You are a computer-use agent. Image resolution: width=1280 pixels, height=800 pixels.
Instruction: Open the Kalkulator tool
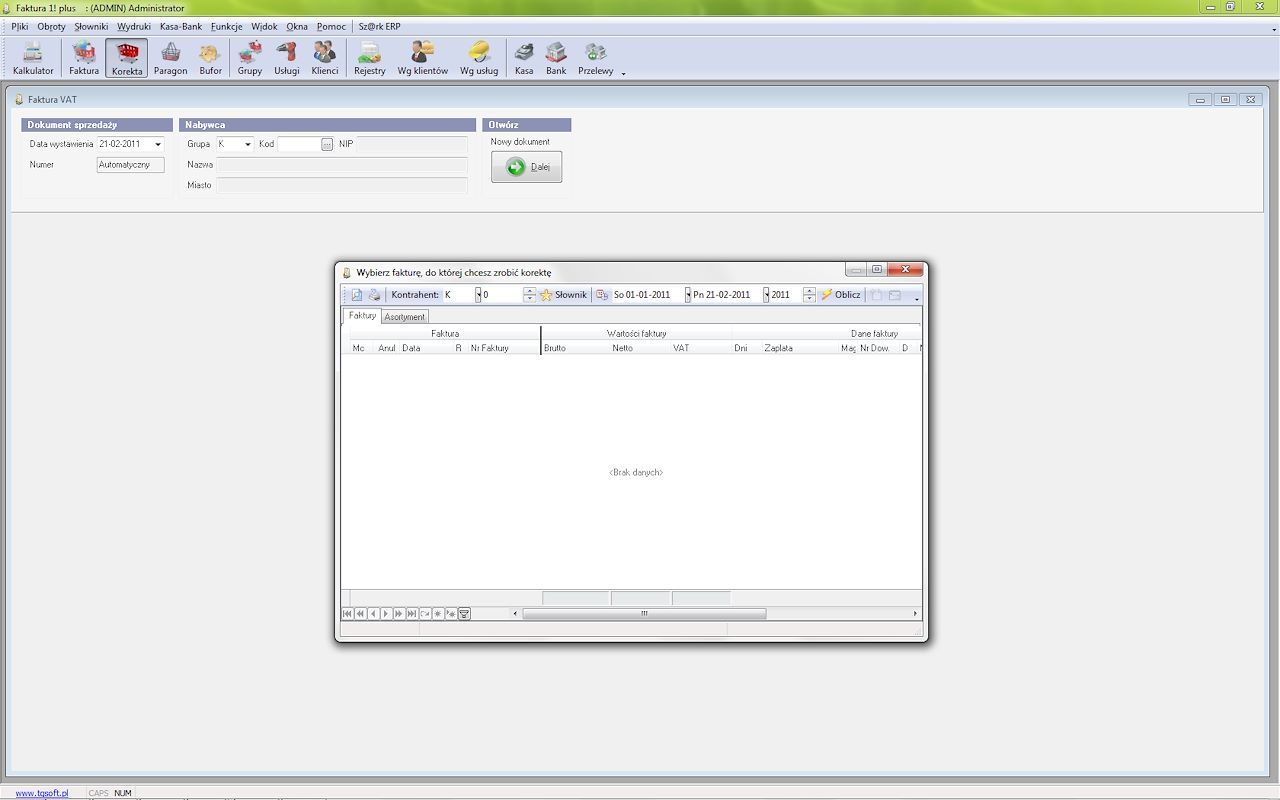[x=33, y=58]
